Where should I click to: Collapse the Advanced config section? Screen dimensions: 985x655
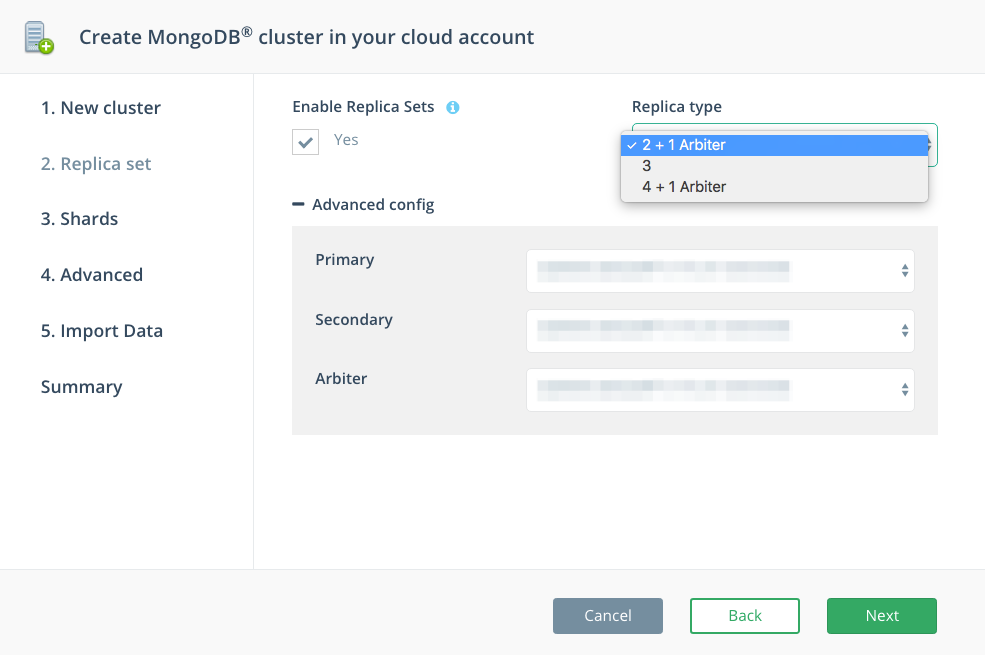[363, 205]
